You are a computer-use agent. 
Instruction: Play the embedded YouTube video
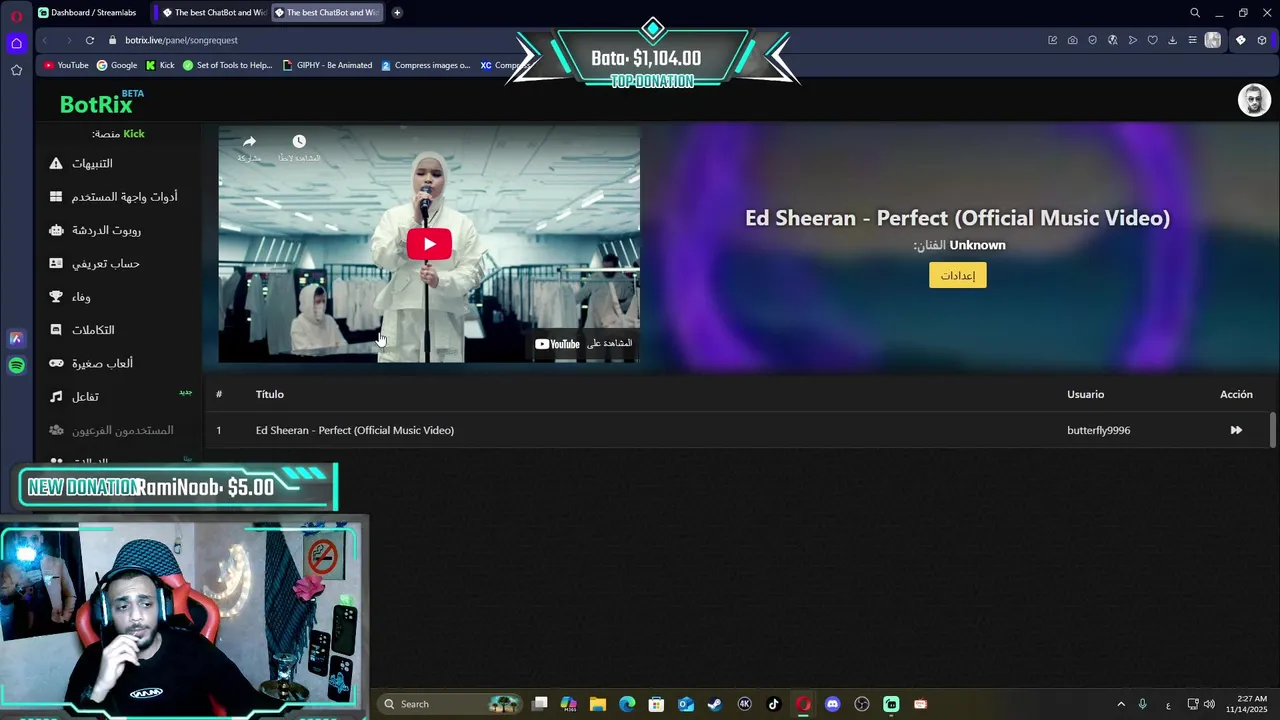point(429,244)
